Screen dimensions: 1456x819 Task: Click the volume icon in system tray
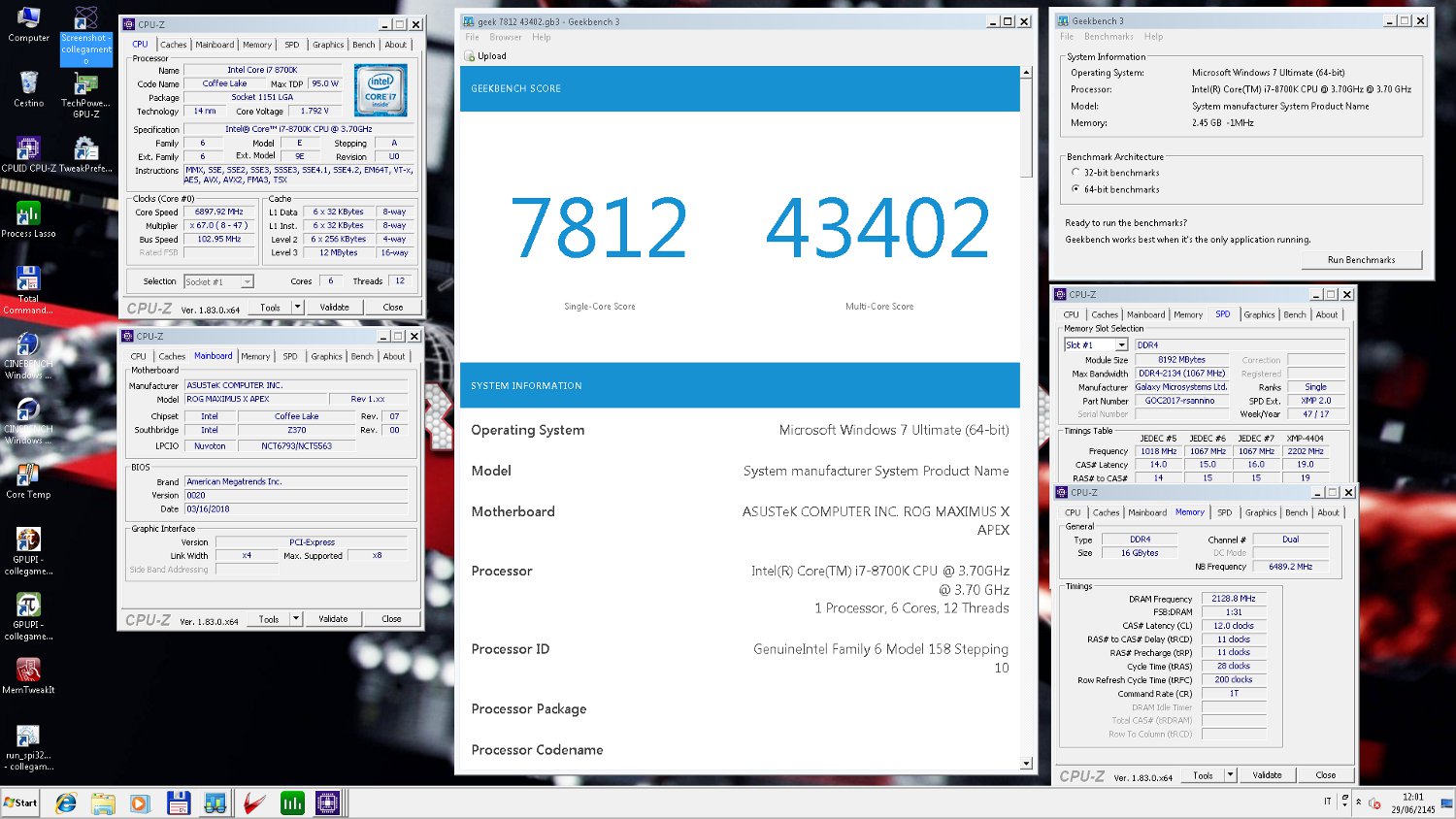click(1374, 803)
